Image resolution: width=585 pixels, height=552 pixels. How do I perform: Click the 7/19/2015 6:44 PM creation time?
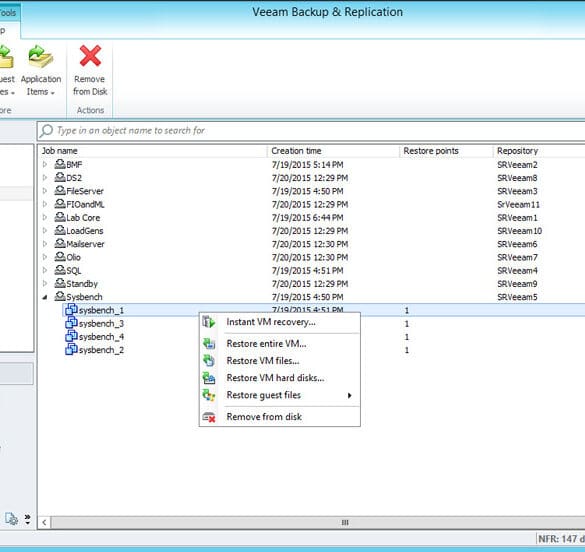(x=307, y=217)
